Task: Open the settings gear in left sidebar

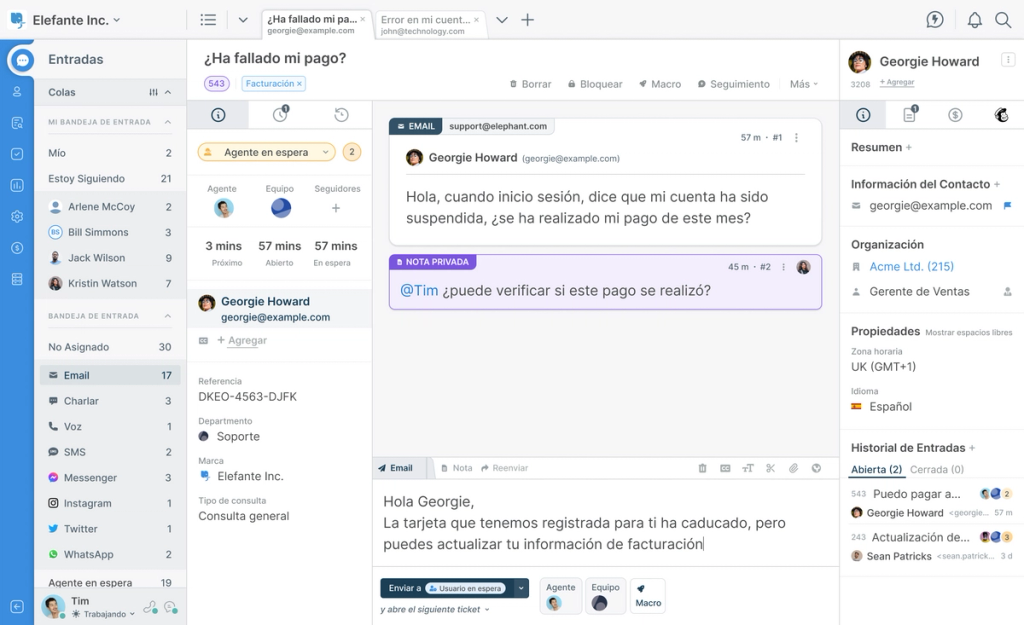Action: [17, 217]
